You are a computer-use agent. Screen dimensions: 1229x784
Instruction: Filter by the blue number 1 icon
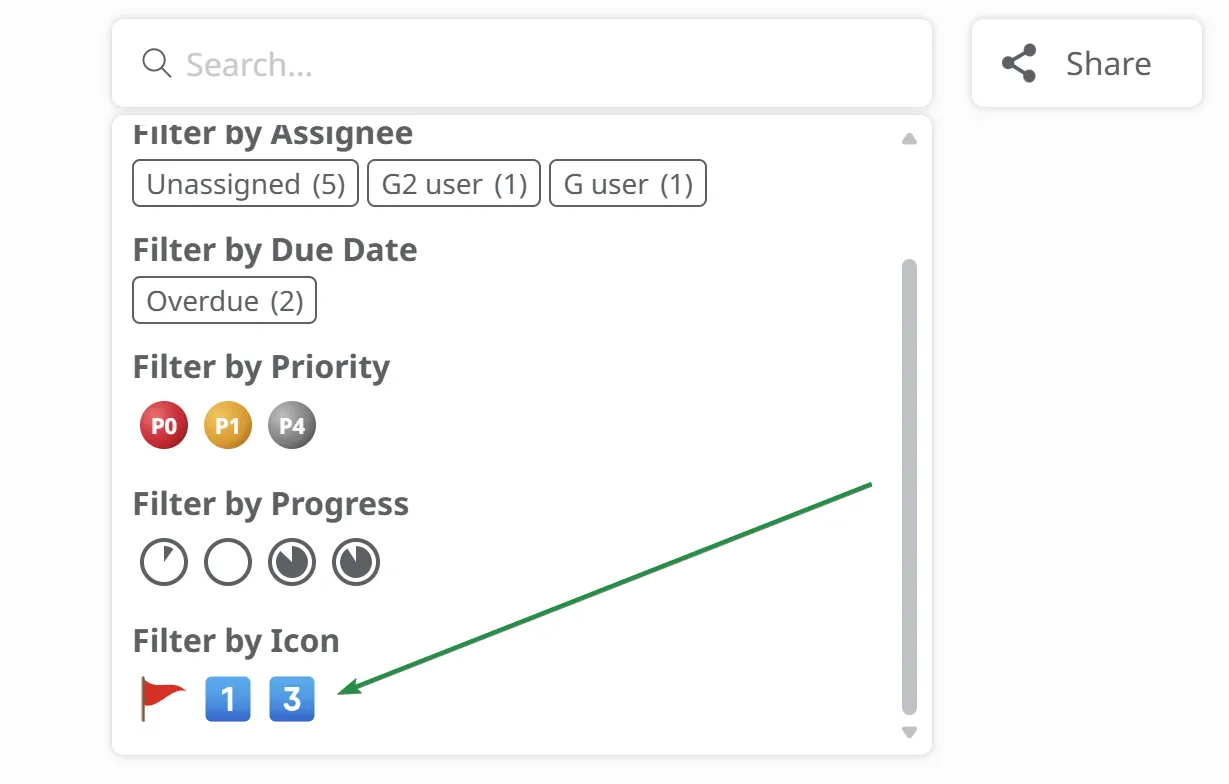tap(228, 698)
